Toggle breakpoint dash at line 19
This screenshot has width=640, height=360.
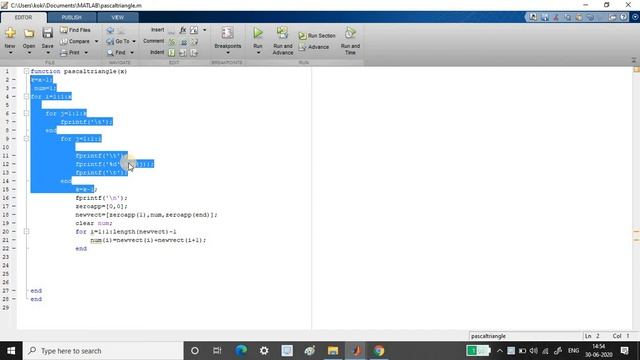[14, 223]
